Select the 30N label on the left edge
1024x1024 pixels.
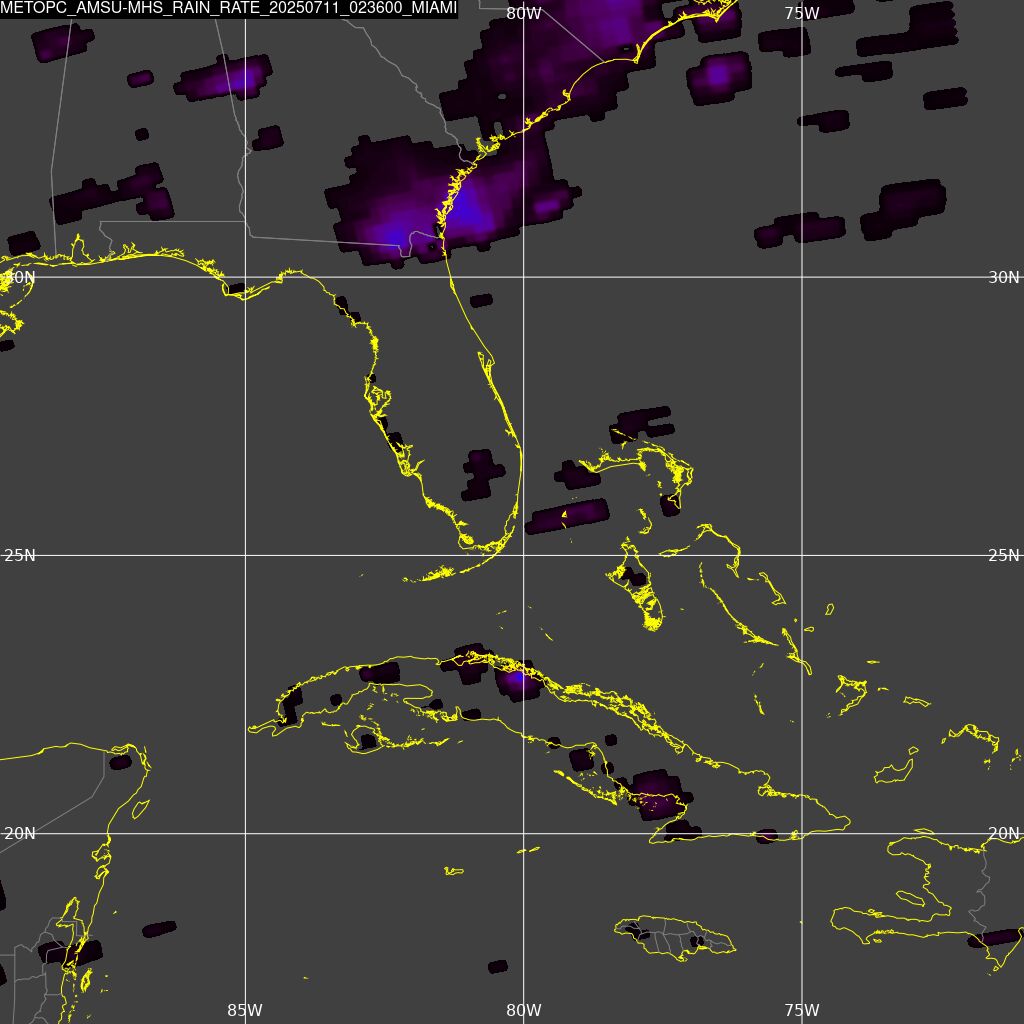18,277
